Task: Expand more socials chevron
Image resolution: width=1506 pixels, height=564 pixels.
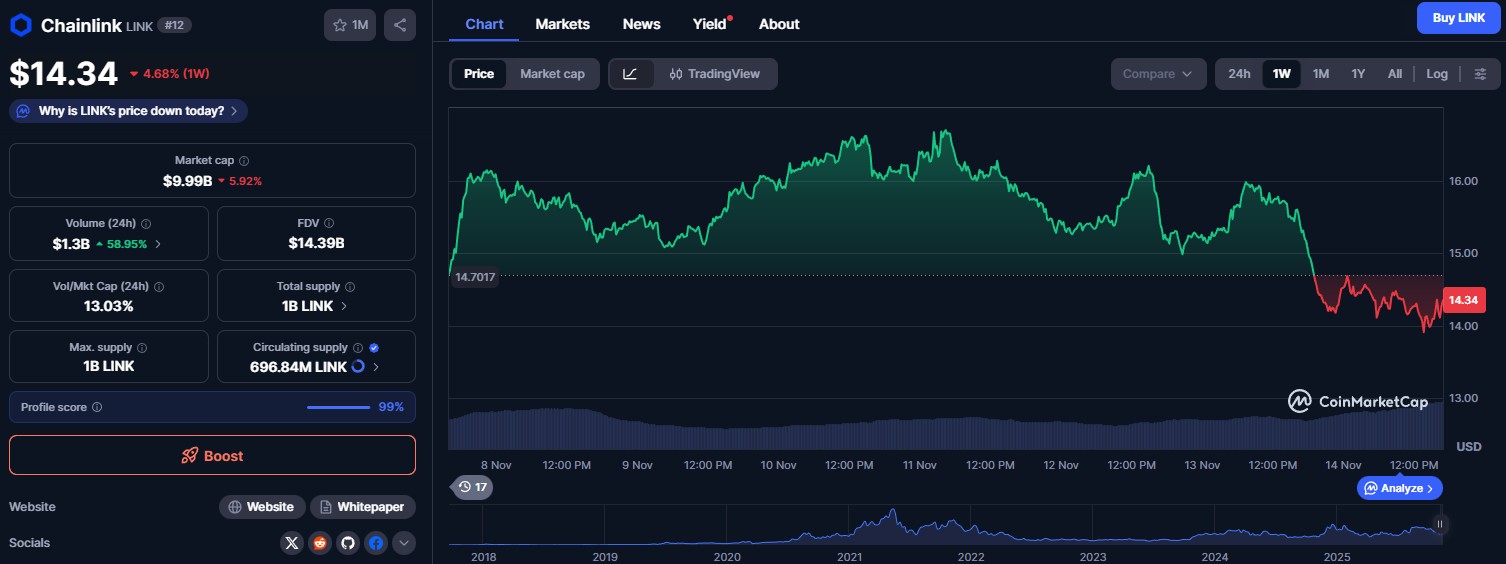Action: point(404,543)
